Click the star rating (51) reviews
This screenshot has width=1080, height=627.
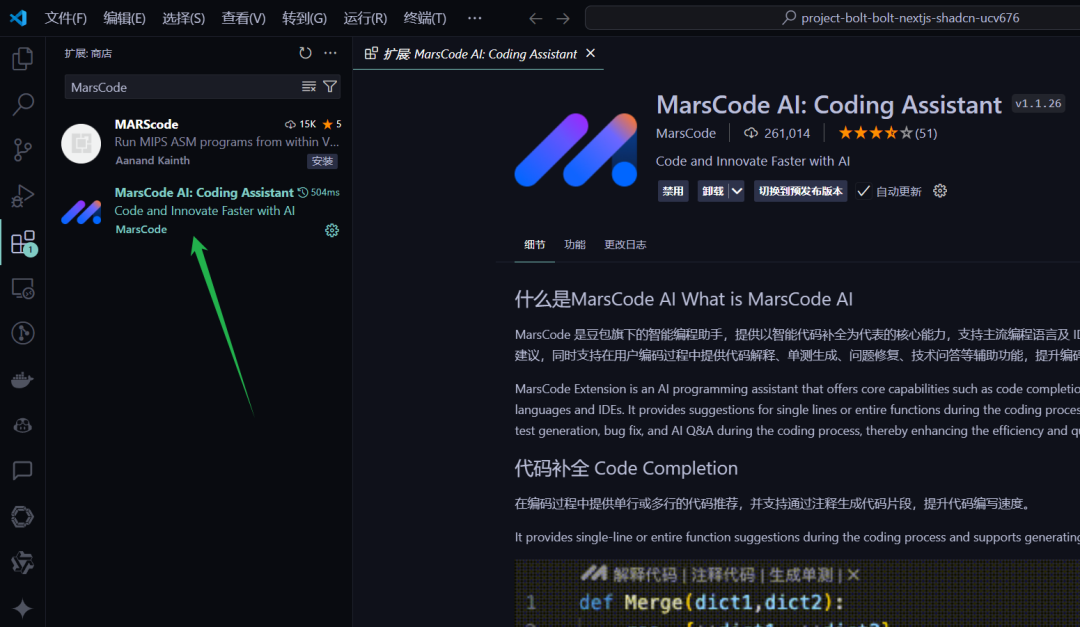(888, 133)
